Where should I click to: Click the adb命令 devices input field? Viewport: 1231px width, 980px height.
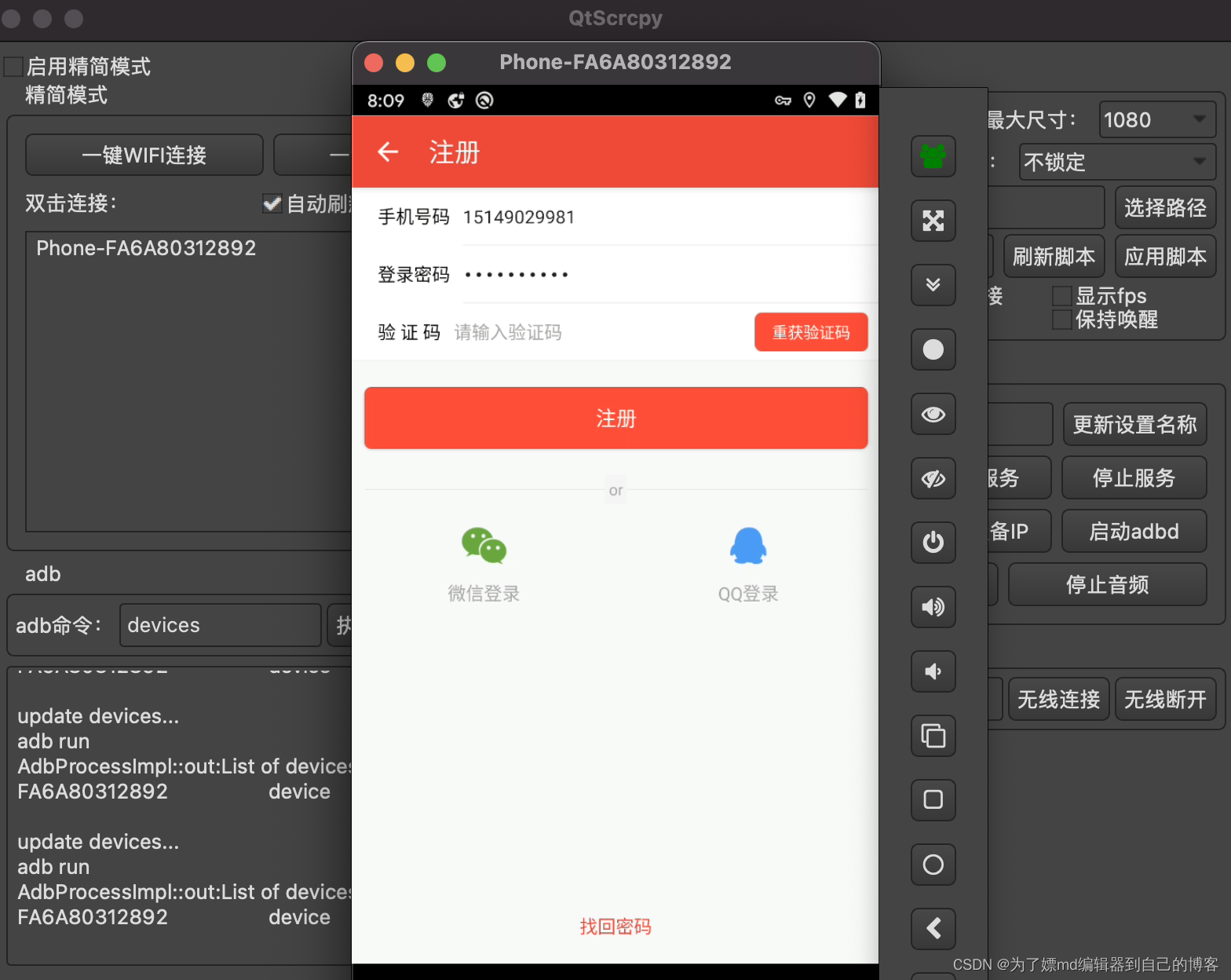221,625
